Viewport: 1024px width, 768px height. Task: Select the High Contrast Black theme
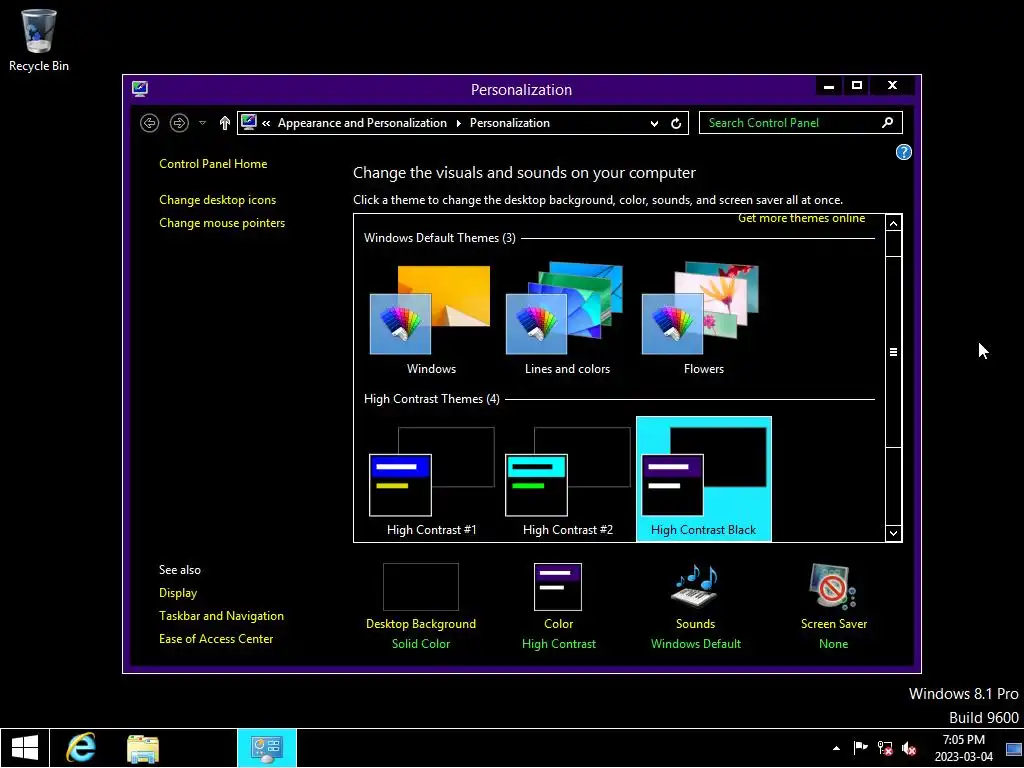coord(703,479)
